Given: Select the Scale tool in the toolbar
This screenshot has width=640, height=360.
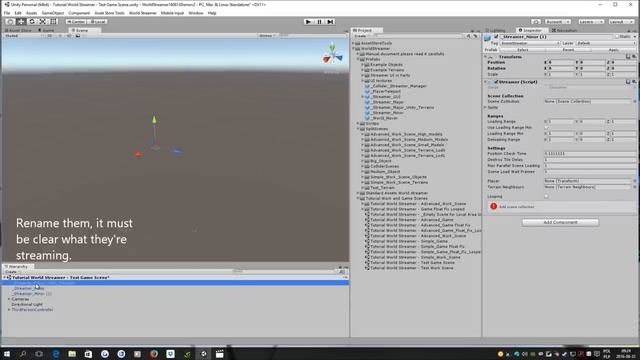Looking at the screenshot, I should tap(42, 22).
